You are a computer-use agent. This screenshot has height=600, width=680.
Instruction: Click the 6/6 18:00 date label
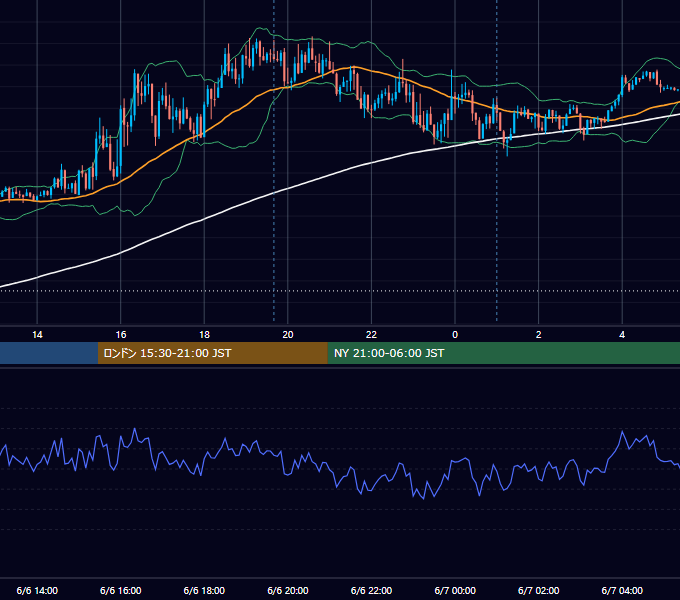click(x=204, y=590)
